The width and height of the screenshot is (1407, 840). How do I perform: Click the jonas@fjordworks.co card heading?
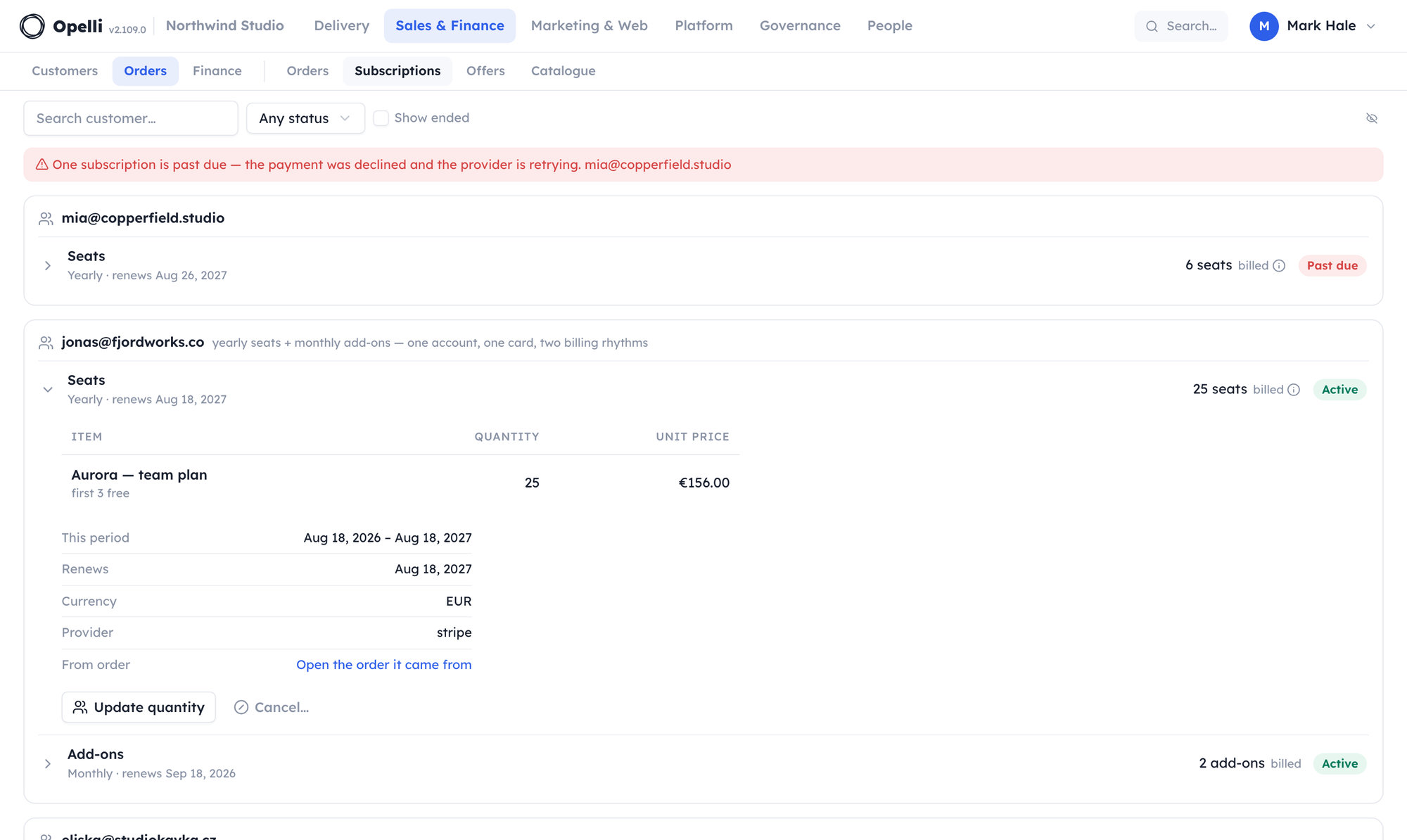[133, 342]
